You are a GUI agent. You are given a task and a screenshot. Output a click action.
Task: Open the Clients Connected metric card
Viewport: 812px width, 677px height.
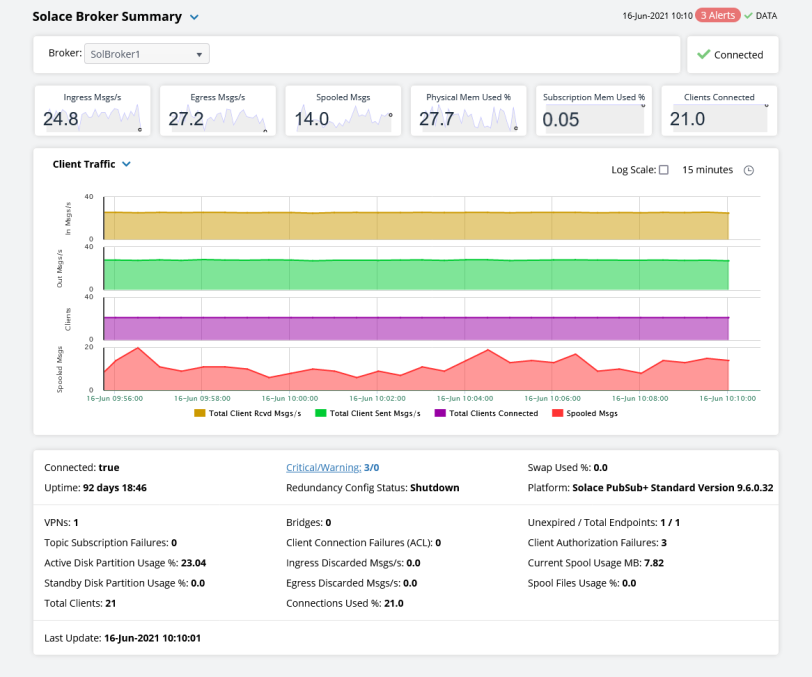coord(718,111)
